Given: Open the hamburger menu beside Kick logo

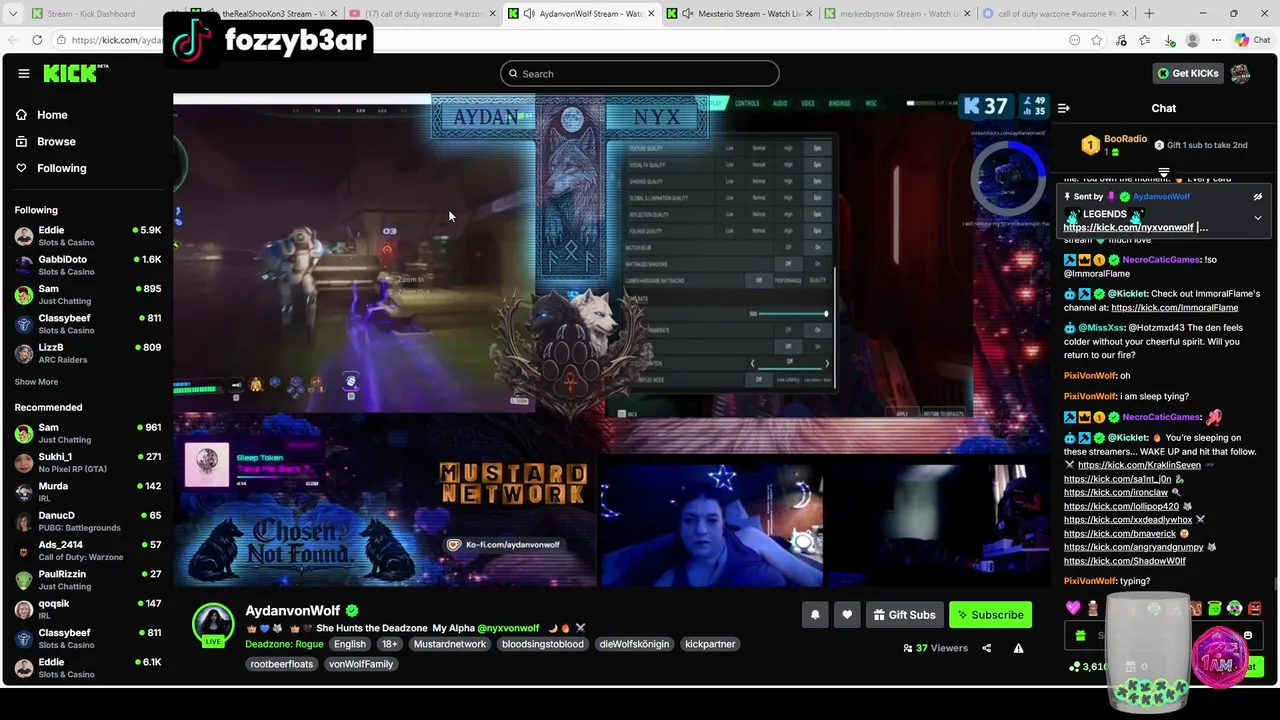Looking at the screenshot, I should [x=24, y=73].
